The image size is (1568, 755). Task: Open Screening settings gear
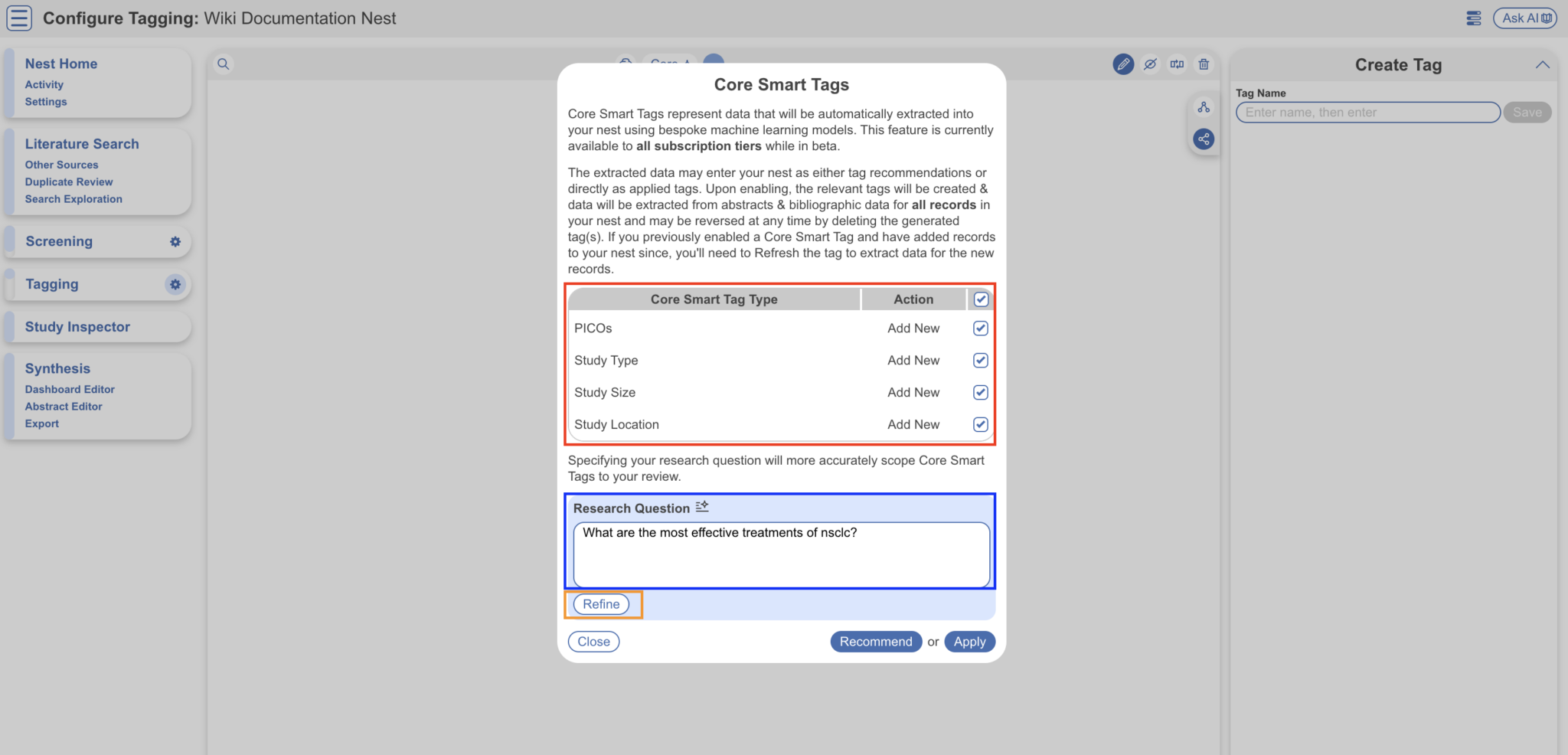175,241
